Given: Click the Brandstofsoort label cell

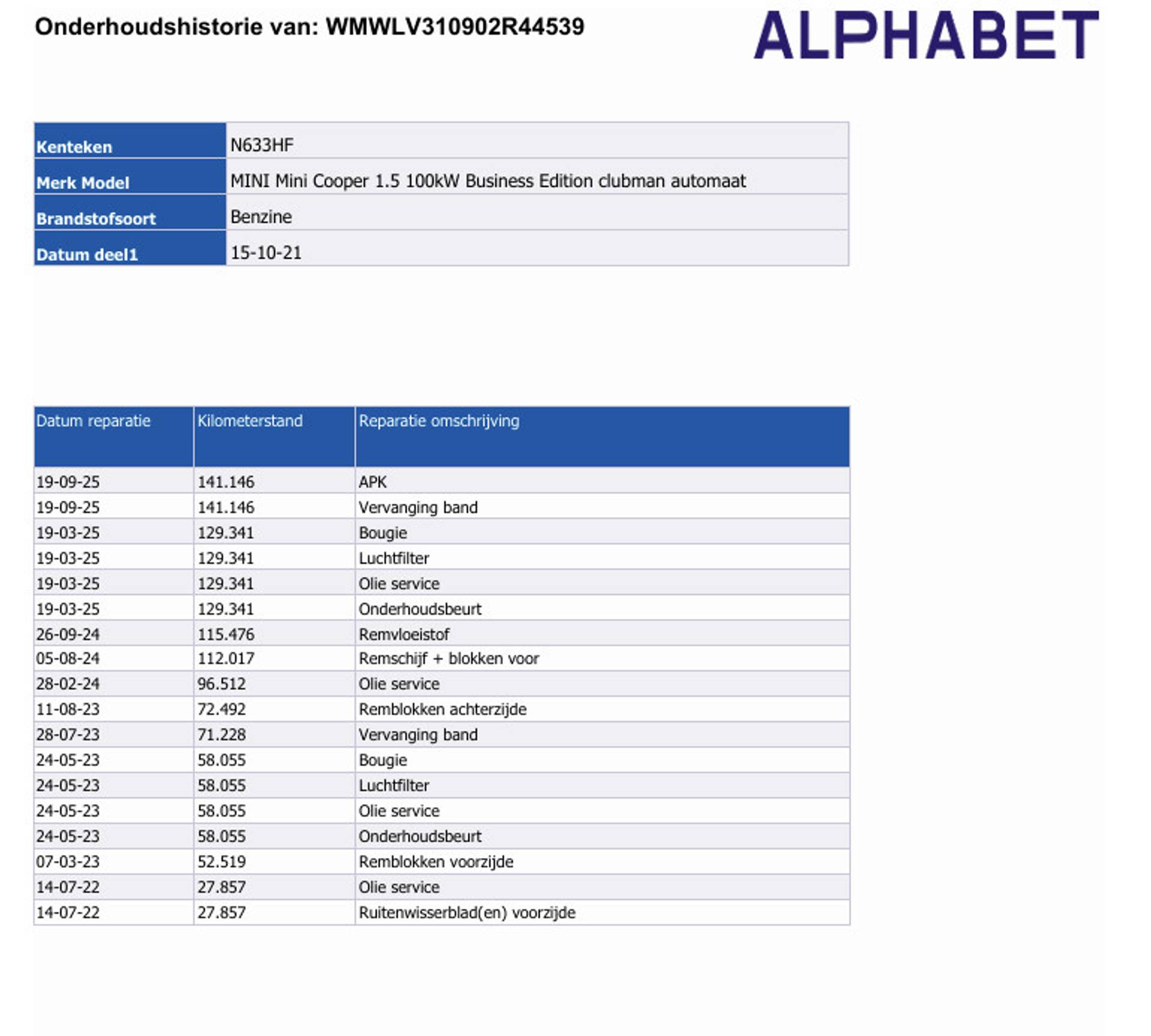Looking at the screenshot, I should click(x=96, y=219).
